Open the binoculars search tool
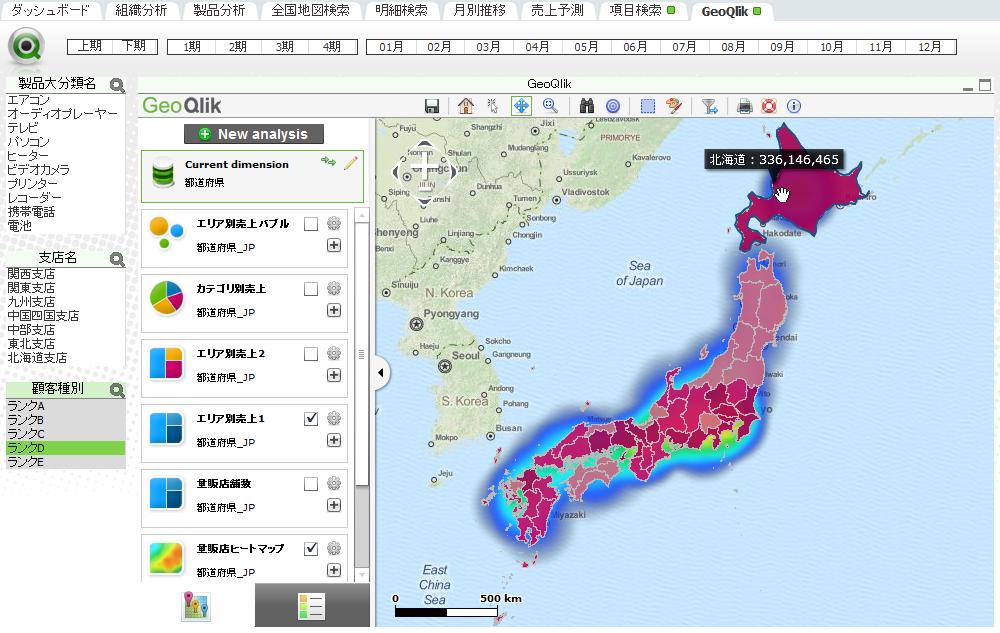 pos(586,105)
